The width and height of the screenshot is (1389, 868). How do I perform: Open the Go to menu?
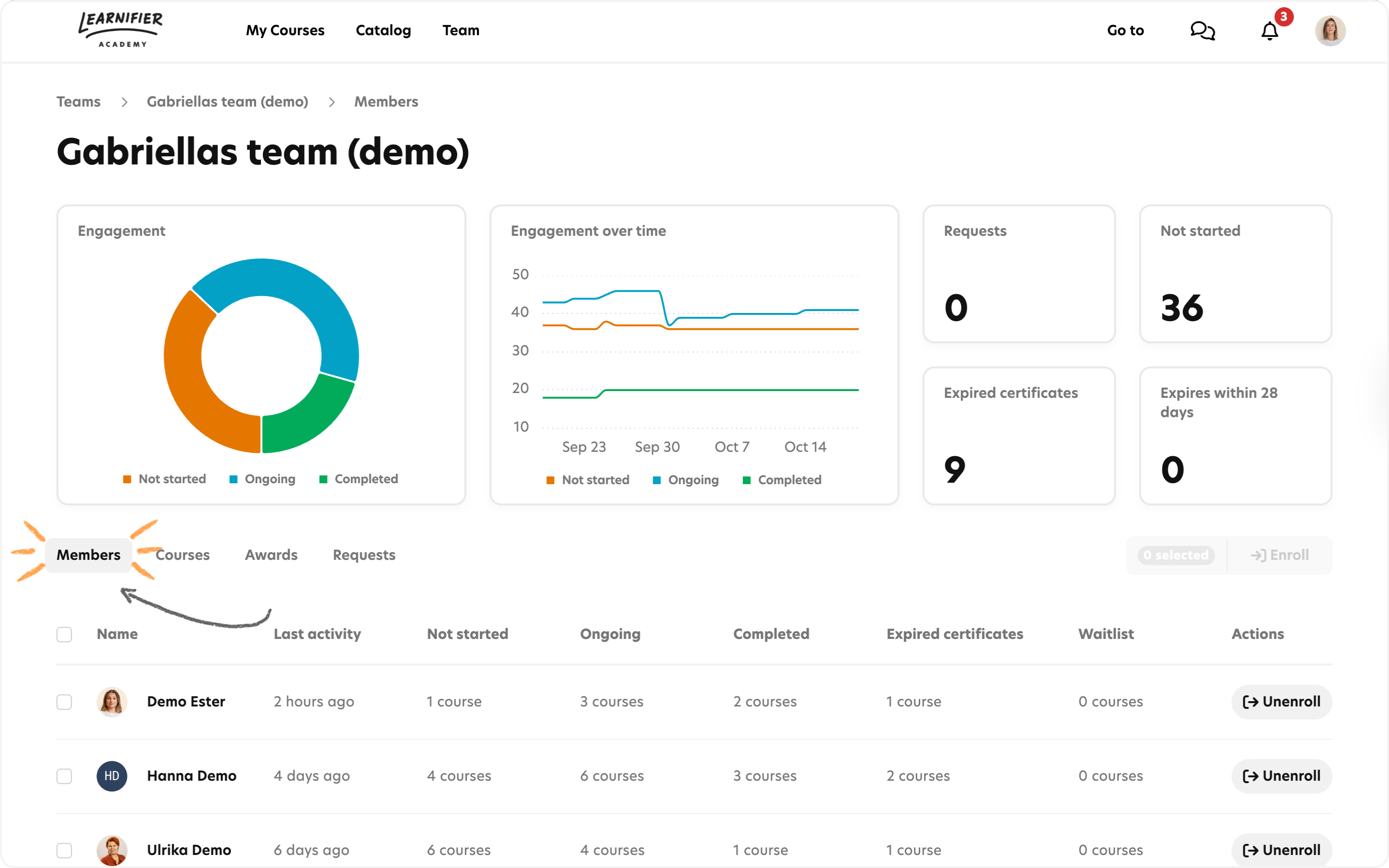(x=1125, y=30)
